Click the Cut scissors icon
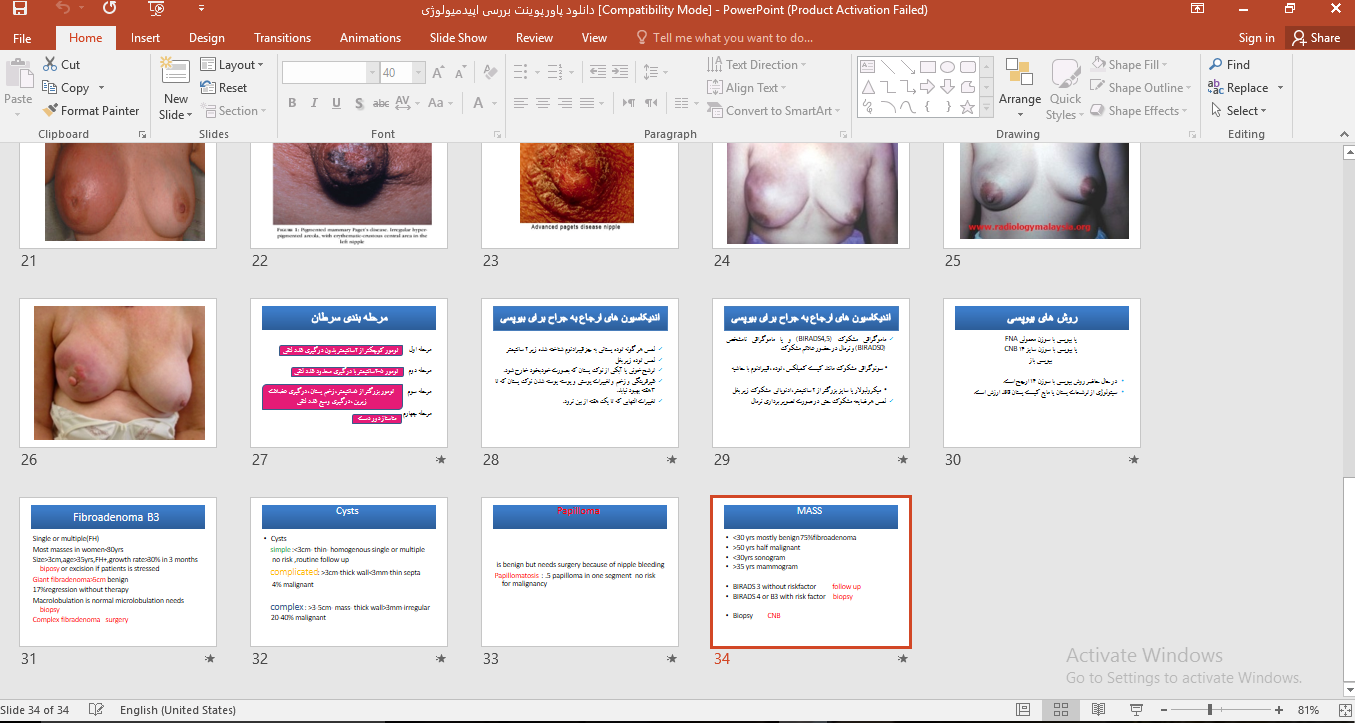The width and height of the screenshot is (1355, 723). (51, 65)
